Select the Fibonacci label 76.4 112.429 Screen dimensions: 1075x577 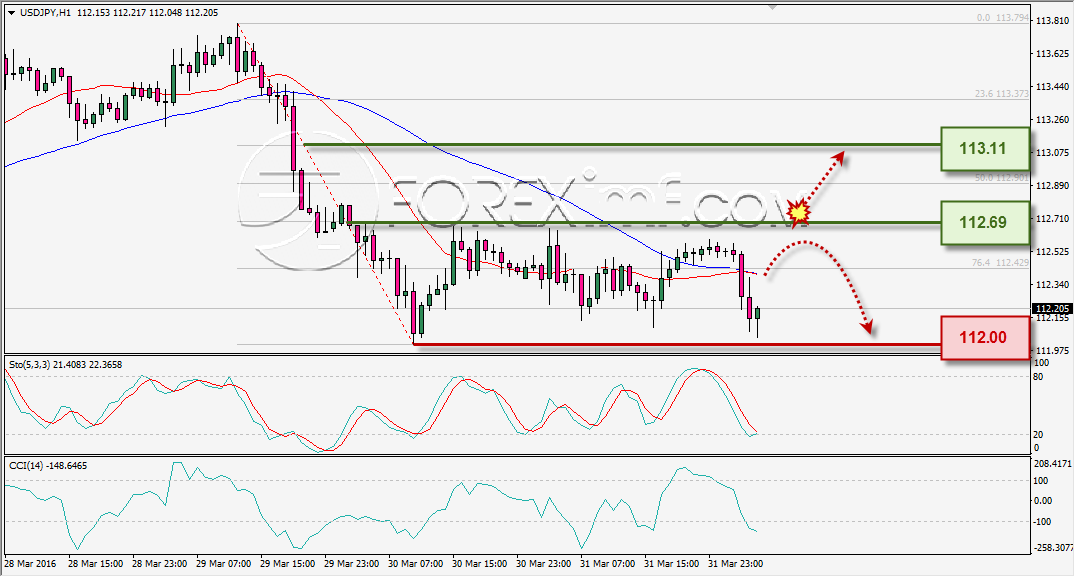click(1000, 262)
